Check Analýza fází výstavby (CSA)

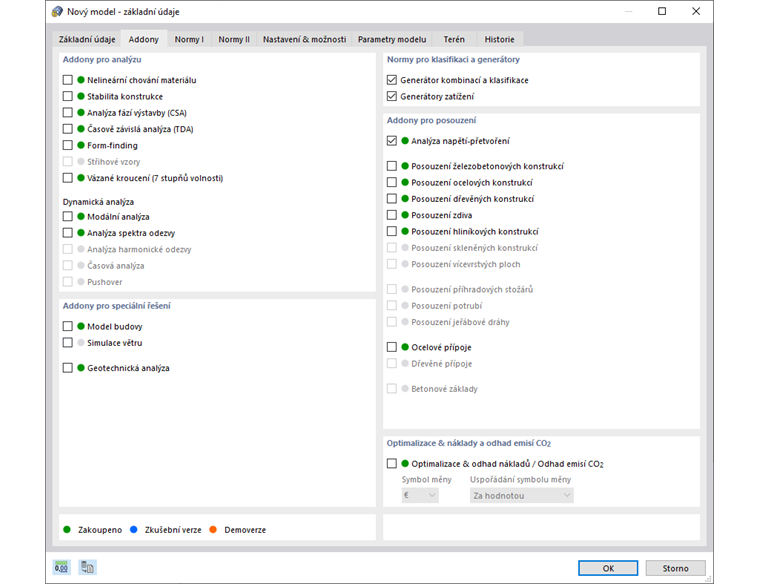(x=67, y=112)
